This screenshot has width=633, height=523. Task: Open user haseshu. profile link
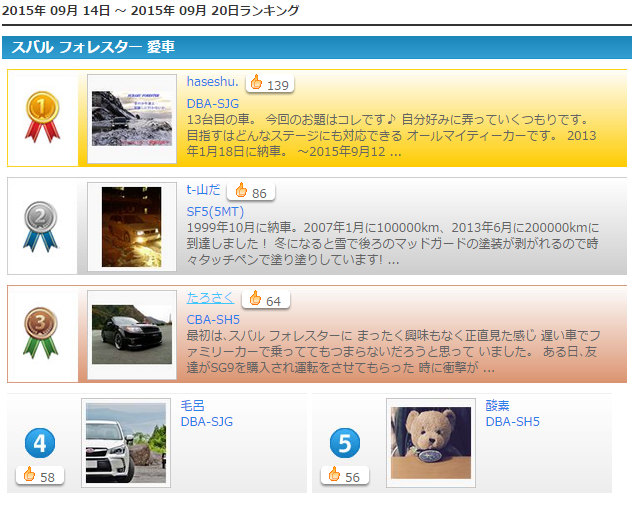[212, 82]
